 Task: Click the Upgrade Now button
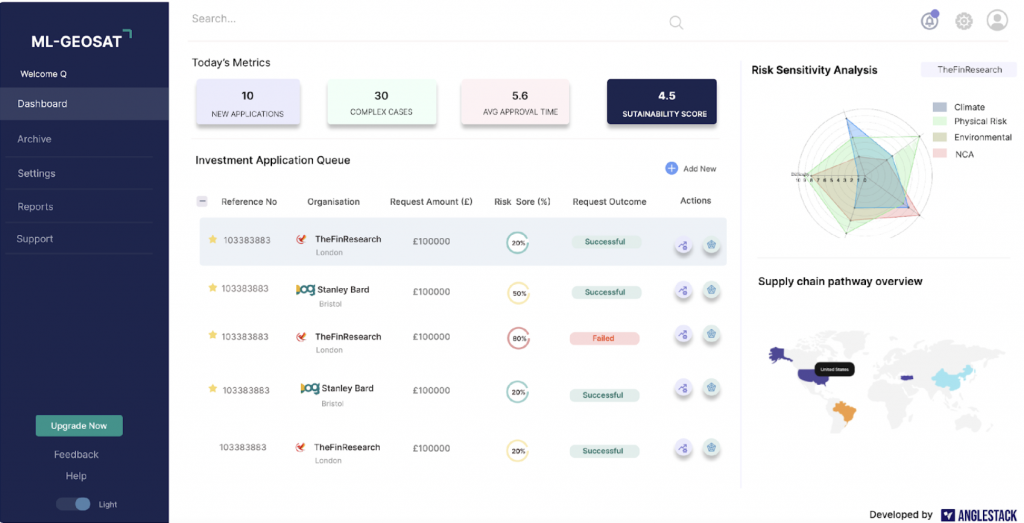[79, 426]
